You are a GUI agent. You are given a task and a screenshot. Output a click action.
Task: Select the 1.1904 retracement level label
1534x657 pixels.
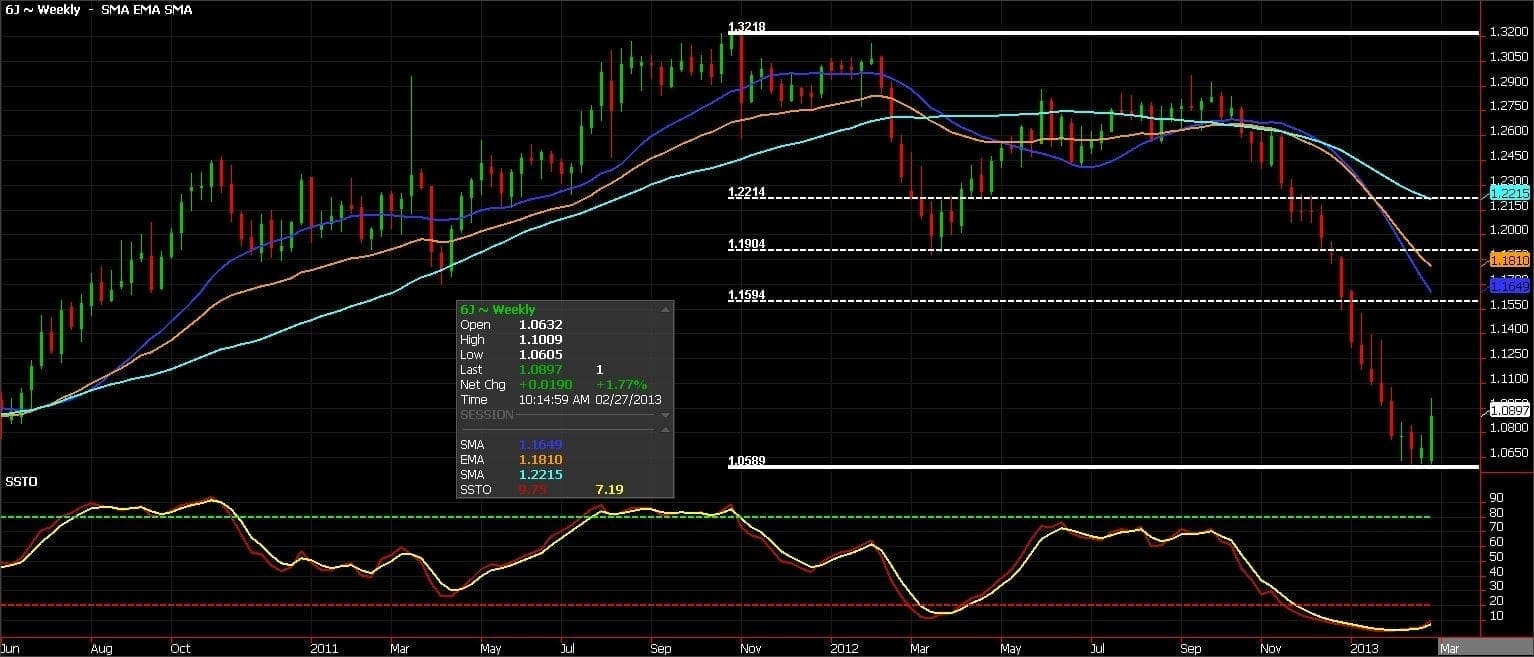[x=747, y=243]
